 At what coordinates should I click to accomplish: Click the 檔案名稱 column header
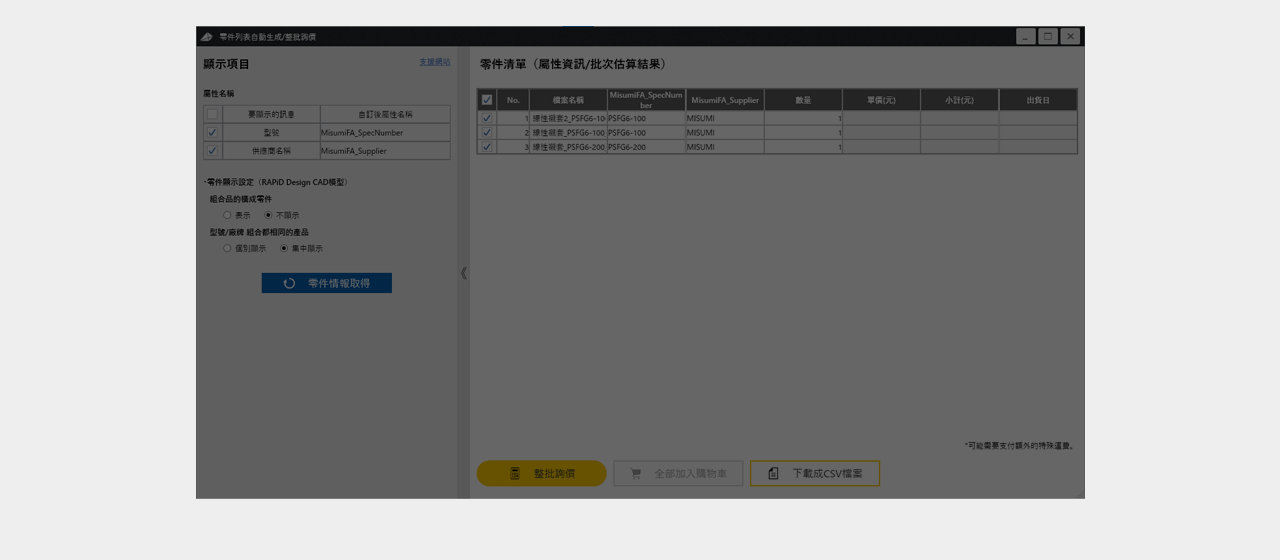568,100
